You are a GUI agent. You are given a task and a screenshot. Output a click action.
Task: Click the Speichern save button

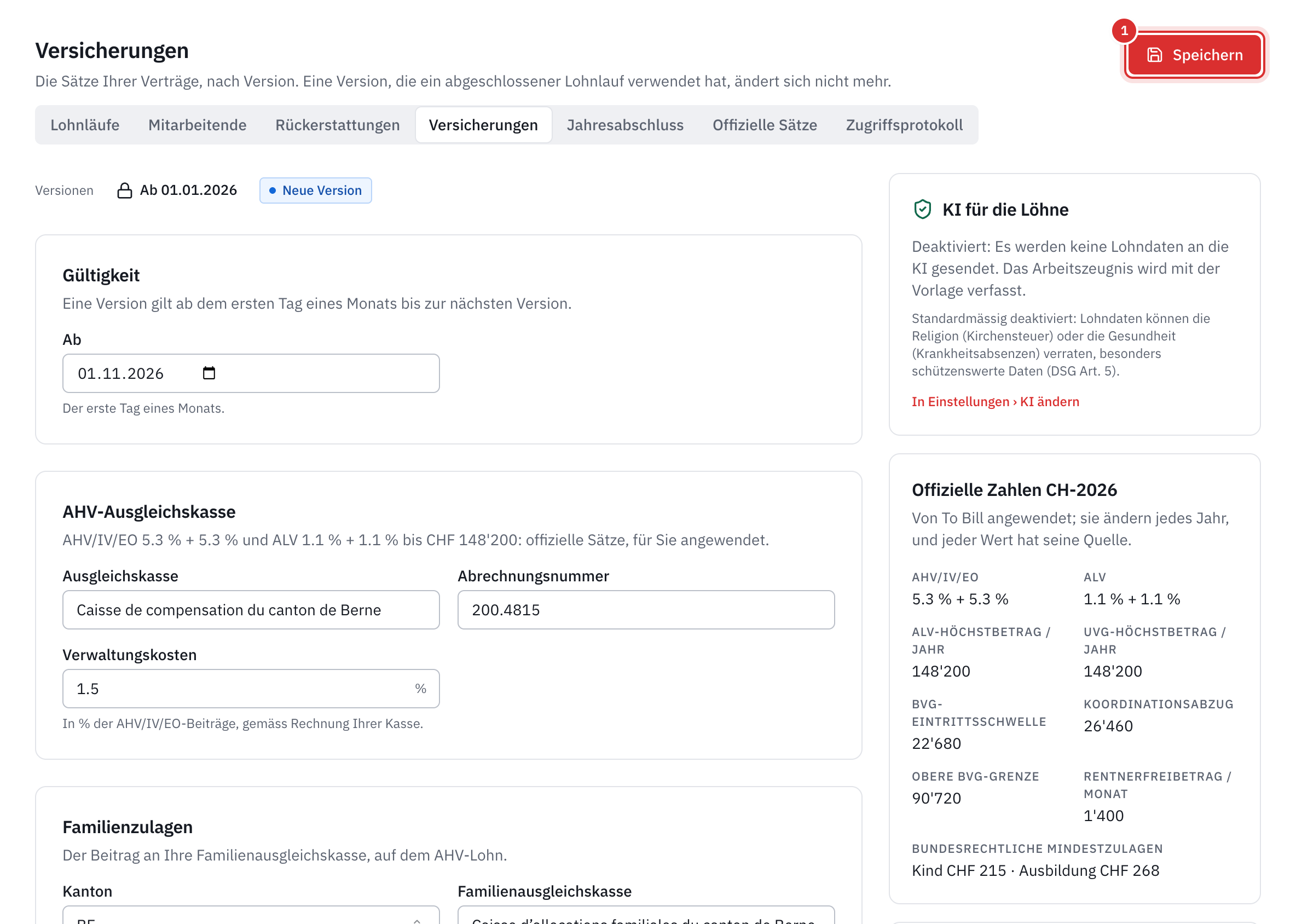click(1194, 55)
